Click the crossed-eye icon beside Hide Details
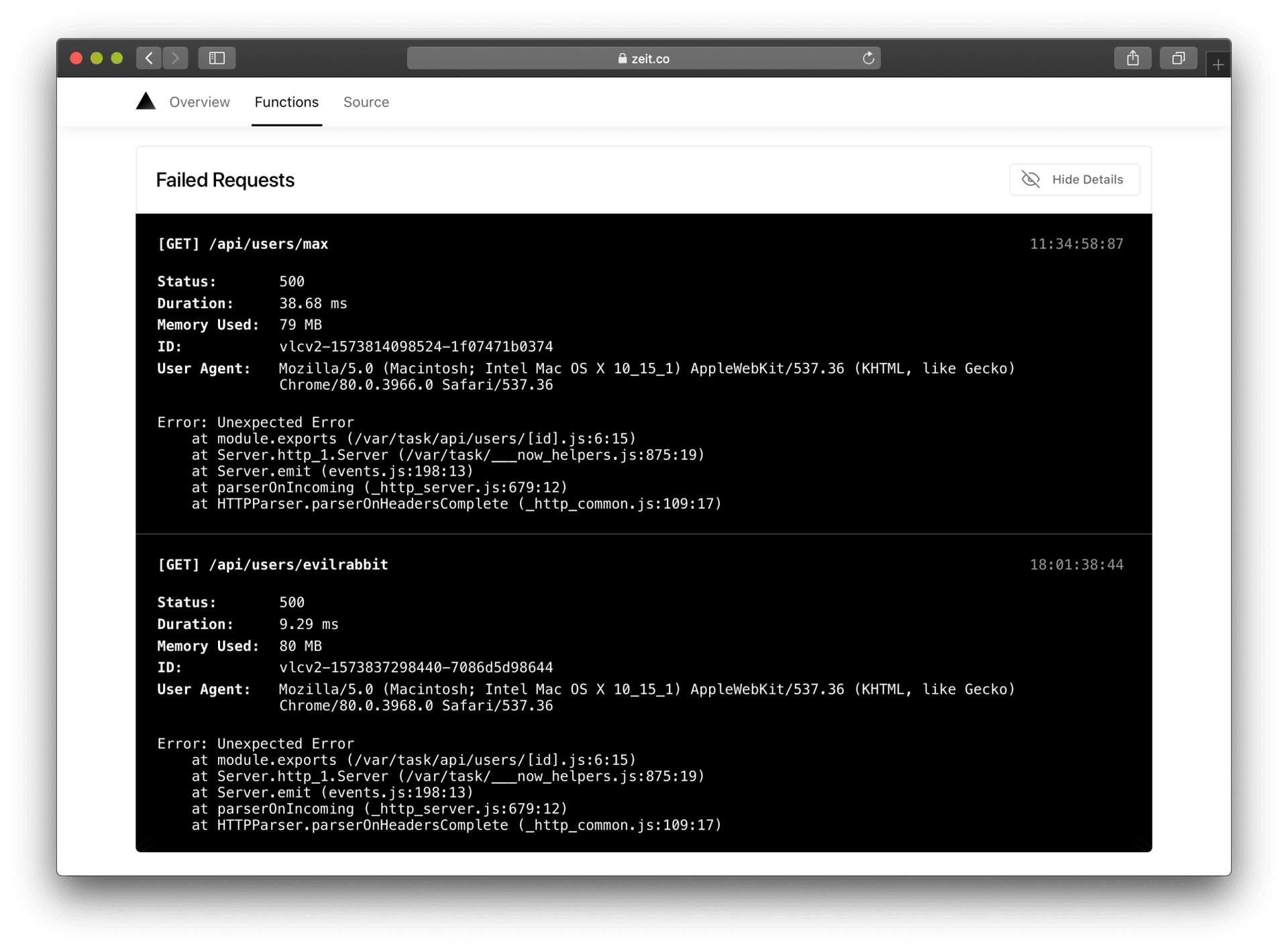Screen dimensions: 1288x951 point(1030,179)
